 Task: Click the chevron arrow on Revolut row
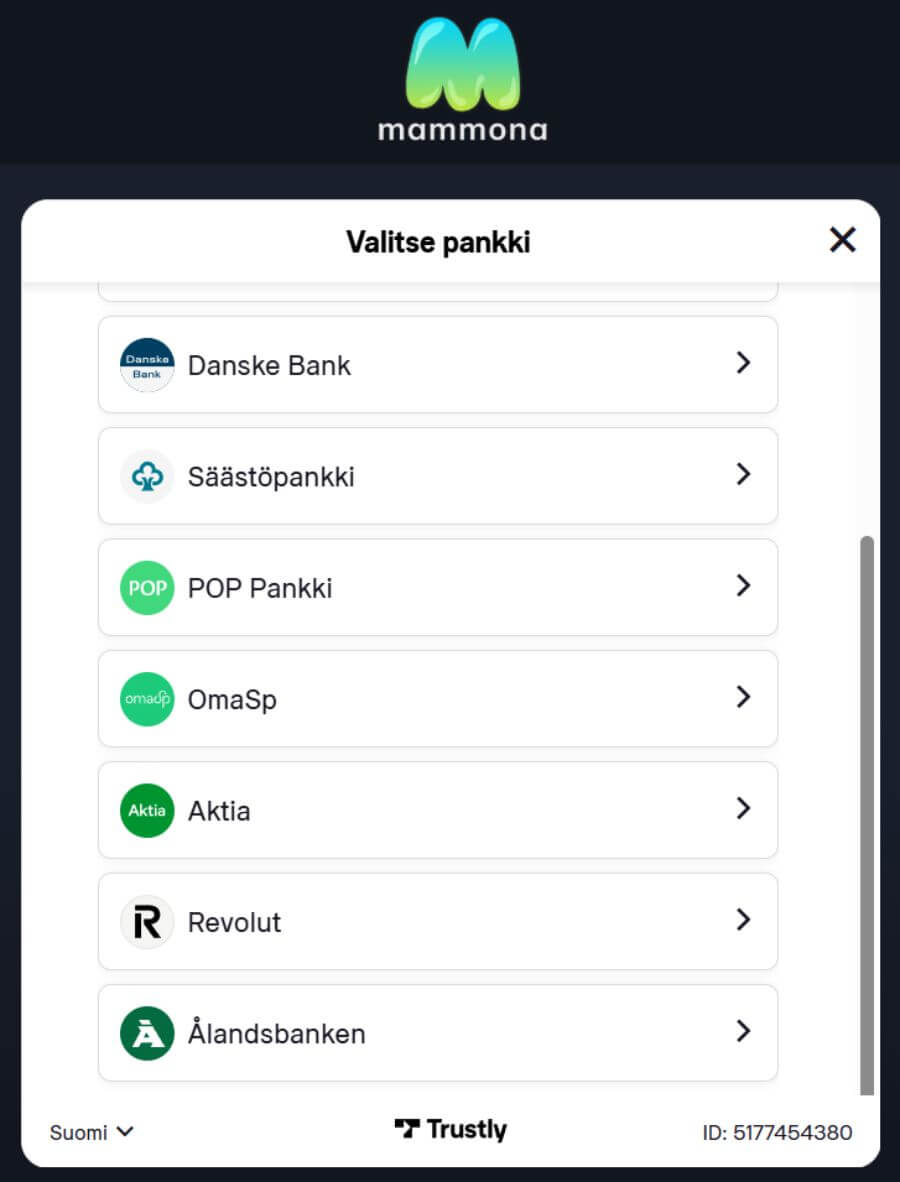[743, 920]
